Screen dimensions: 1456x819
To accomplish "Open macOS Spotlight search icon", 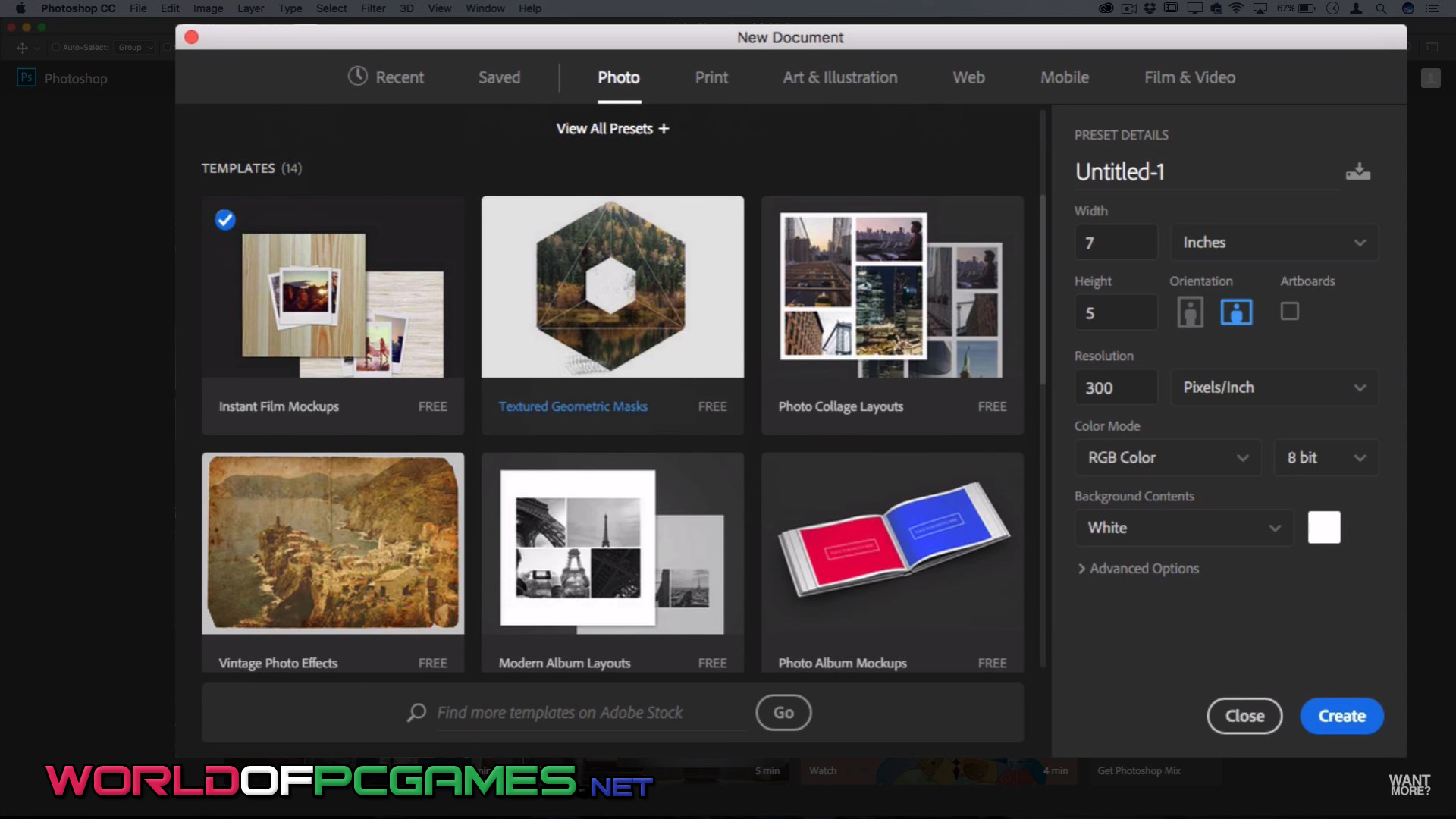I will click(x=1381, y=8).
